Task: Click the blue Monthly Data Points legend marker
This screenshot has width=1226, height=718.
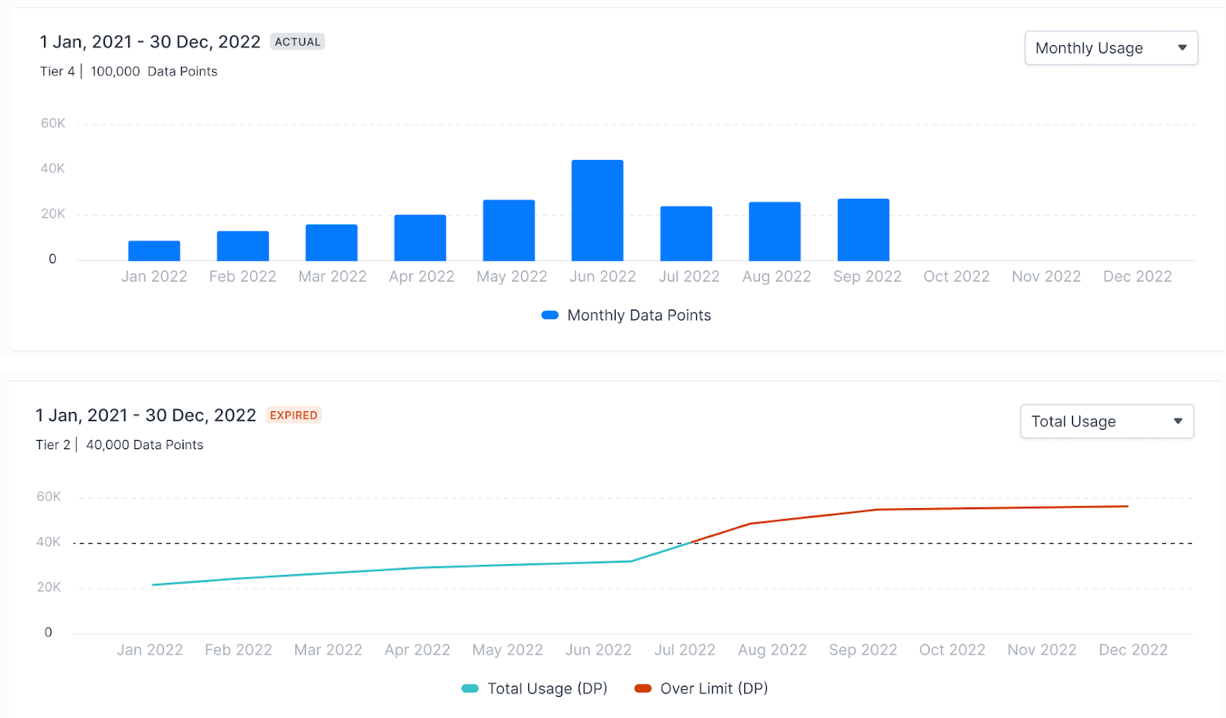Action: pyautogui.click(x=551, y=315)
